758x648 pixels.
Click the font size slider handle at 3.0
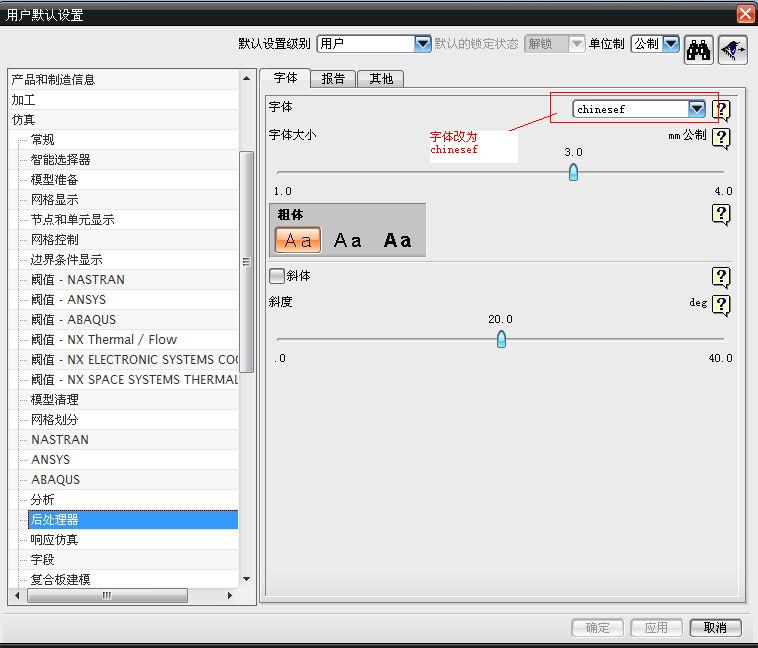click(573, 172)
